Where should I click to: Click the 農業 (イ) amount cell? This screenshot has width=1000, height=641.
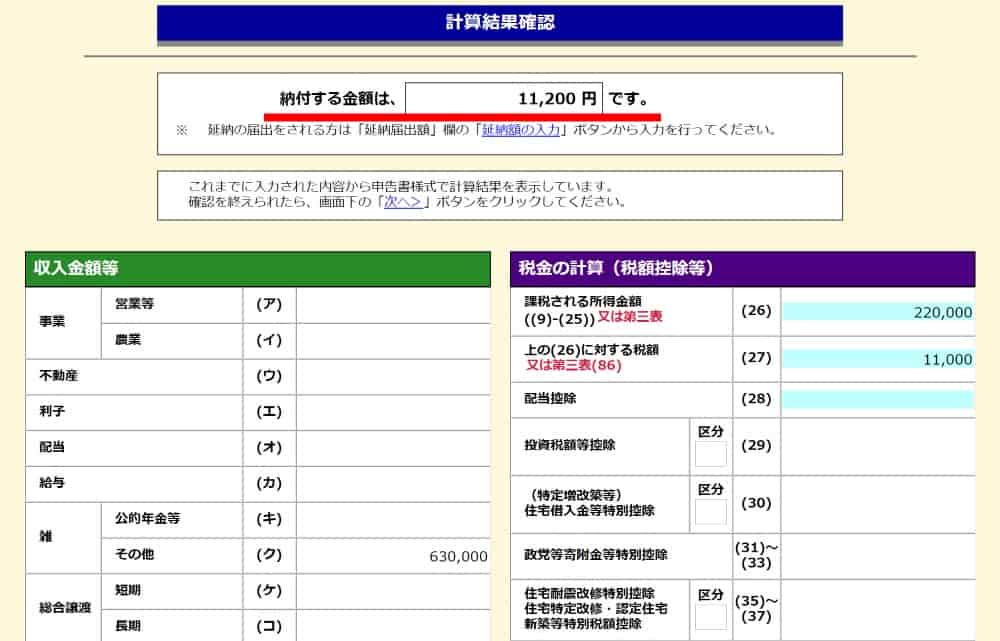pos(393,341)
